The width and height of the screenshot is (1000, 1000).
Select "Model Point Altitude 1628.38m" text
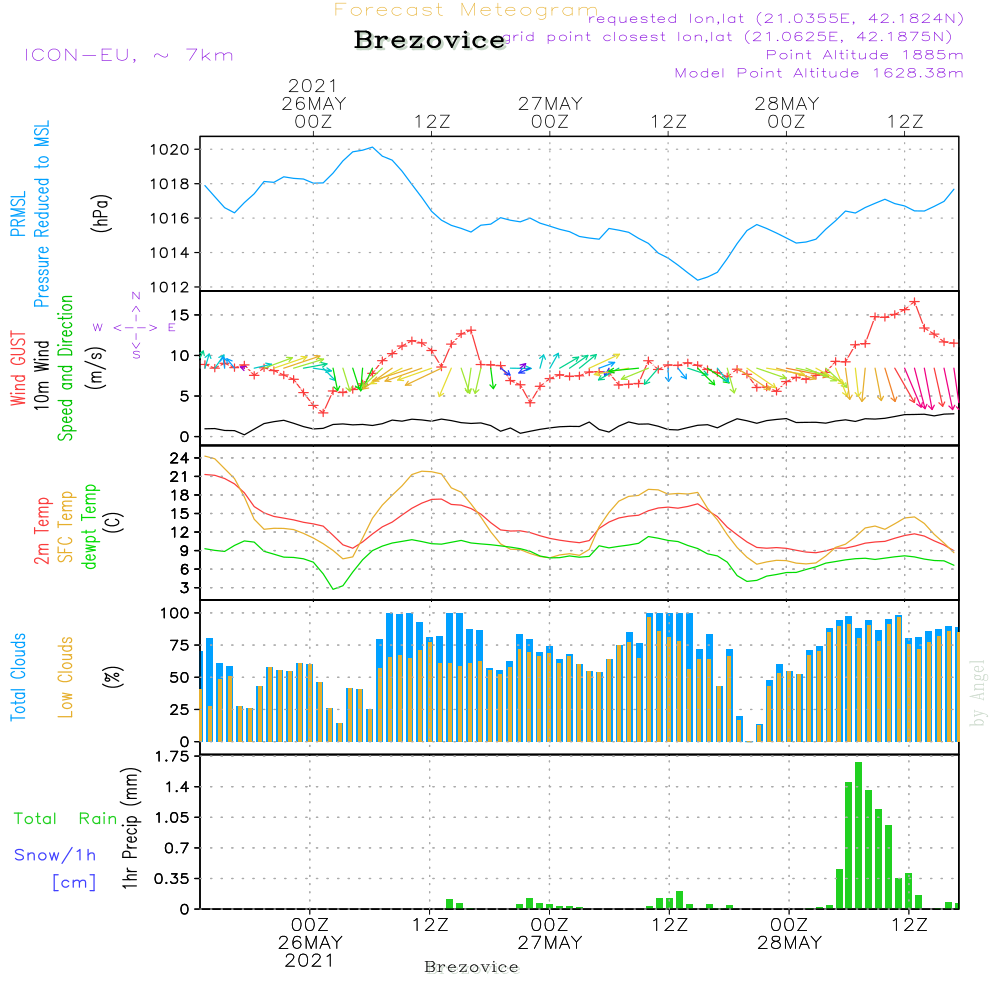pos(819,73)
